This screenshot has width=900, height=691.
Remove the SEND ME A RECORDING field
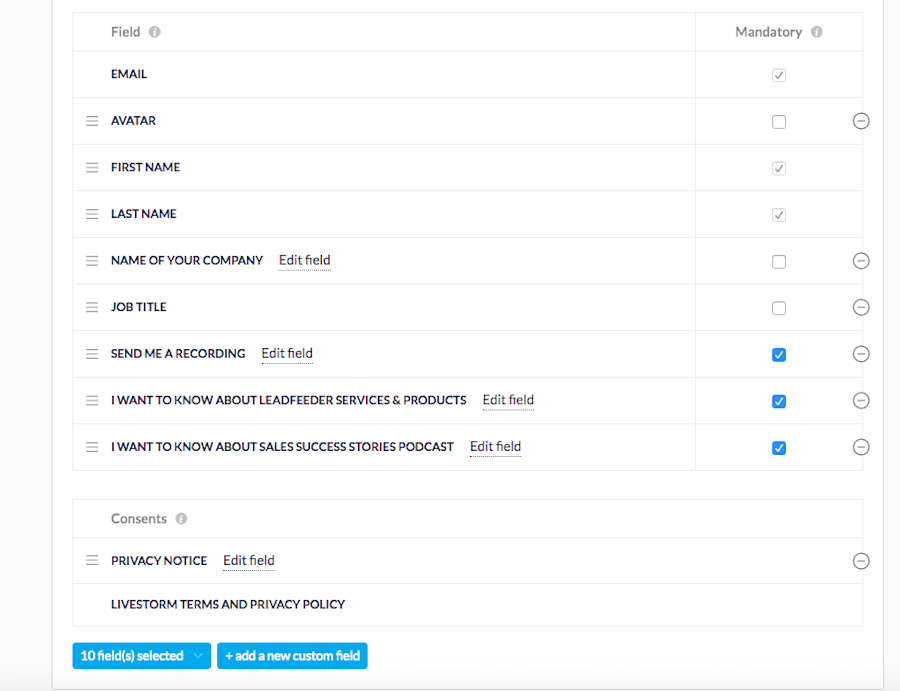[861, 353]
